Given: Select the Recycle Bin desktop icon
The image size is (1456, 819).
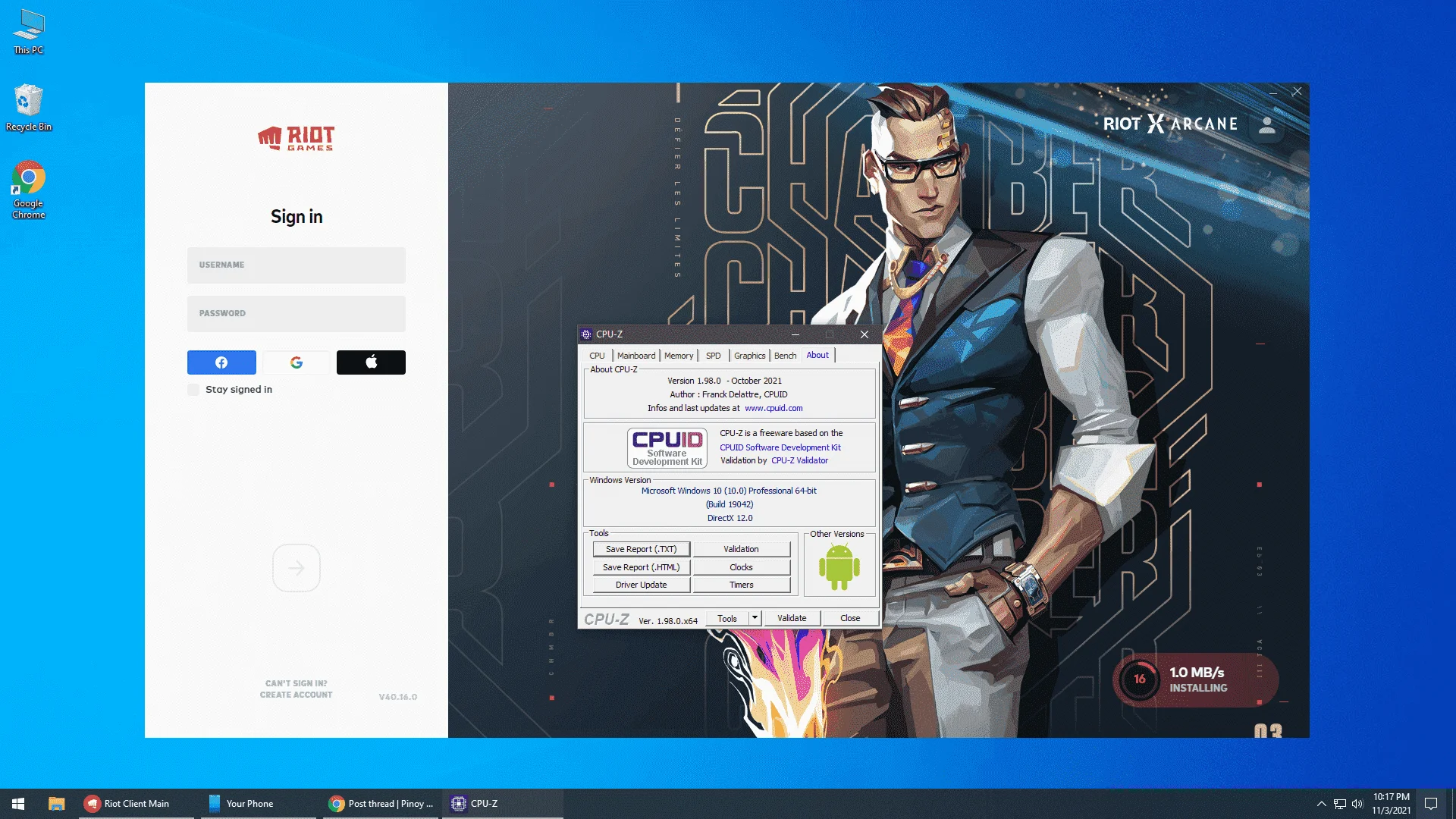Looking at the screenshot, I should (x=29, y=108).
